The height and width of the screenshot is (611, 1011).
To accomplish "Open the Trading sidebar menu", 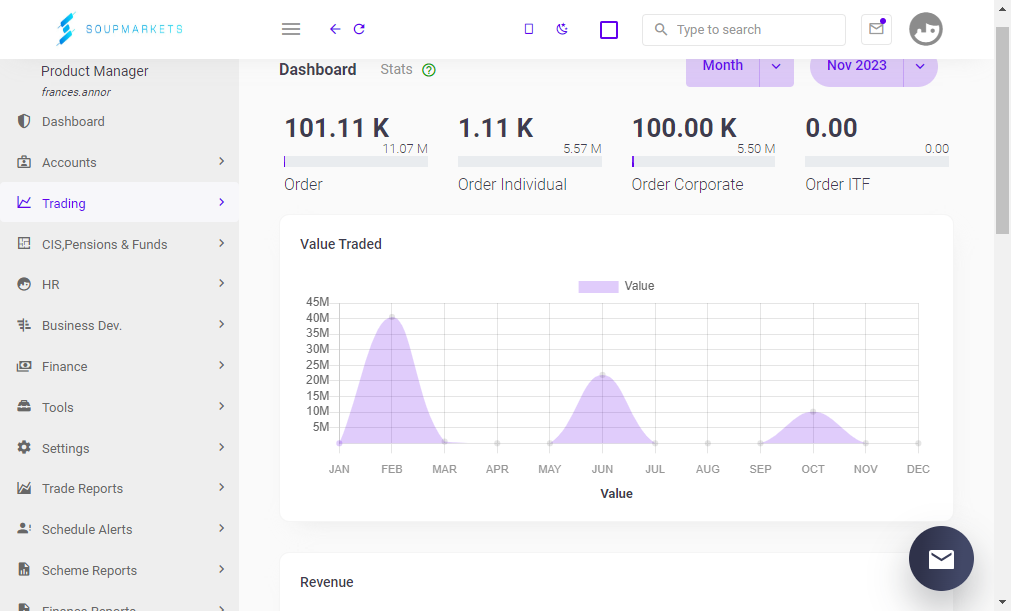I will click(119, 203).
